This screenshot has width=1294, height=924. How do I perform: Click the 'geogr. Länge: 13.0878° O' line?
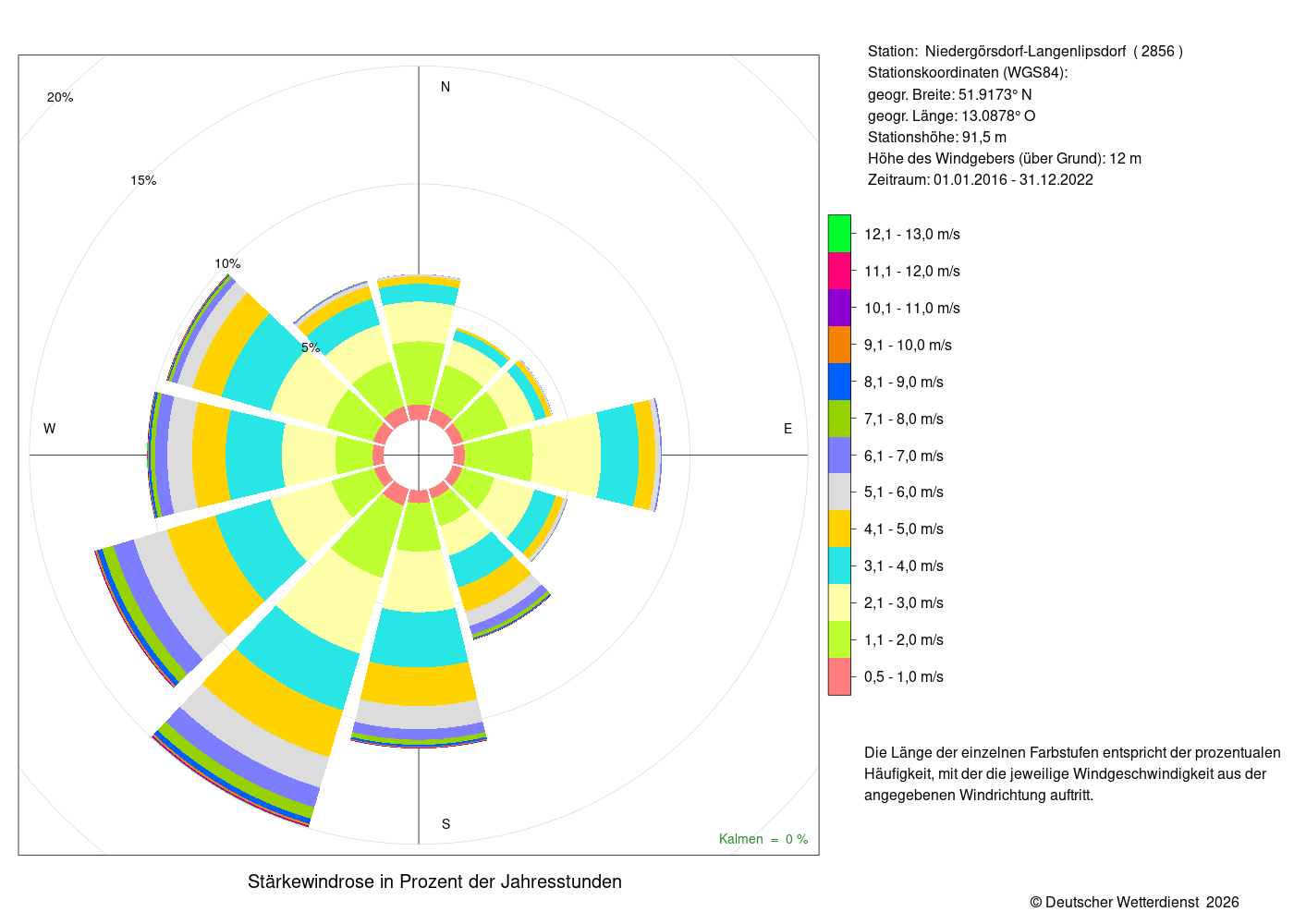click(x=951, y=115)
